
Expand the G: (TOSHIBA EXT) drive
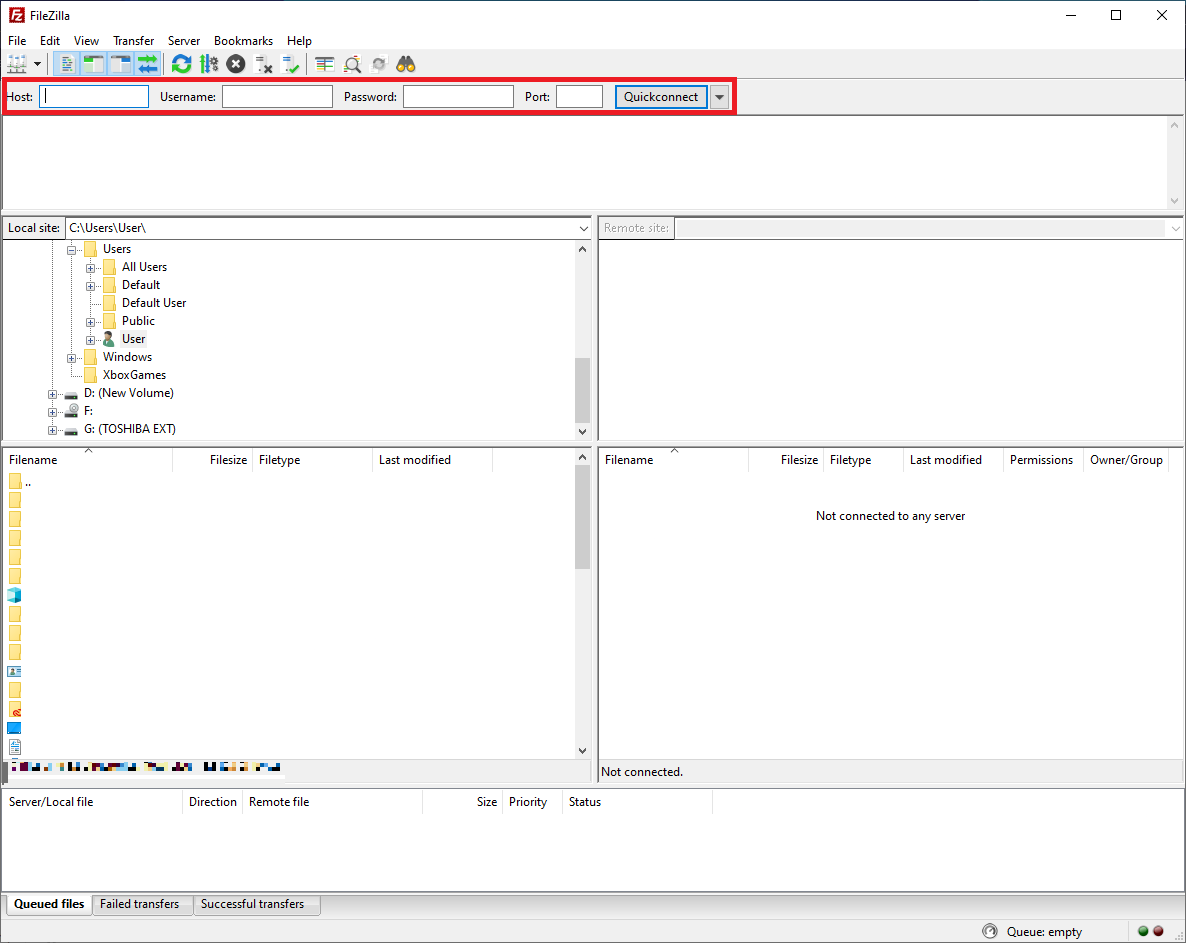point(52,430)
